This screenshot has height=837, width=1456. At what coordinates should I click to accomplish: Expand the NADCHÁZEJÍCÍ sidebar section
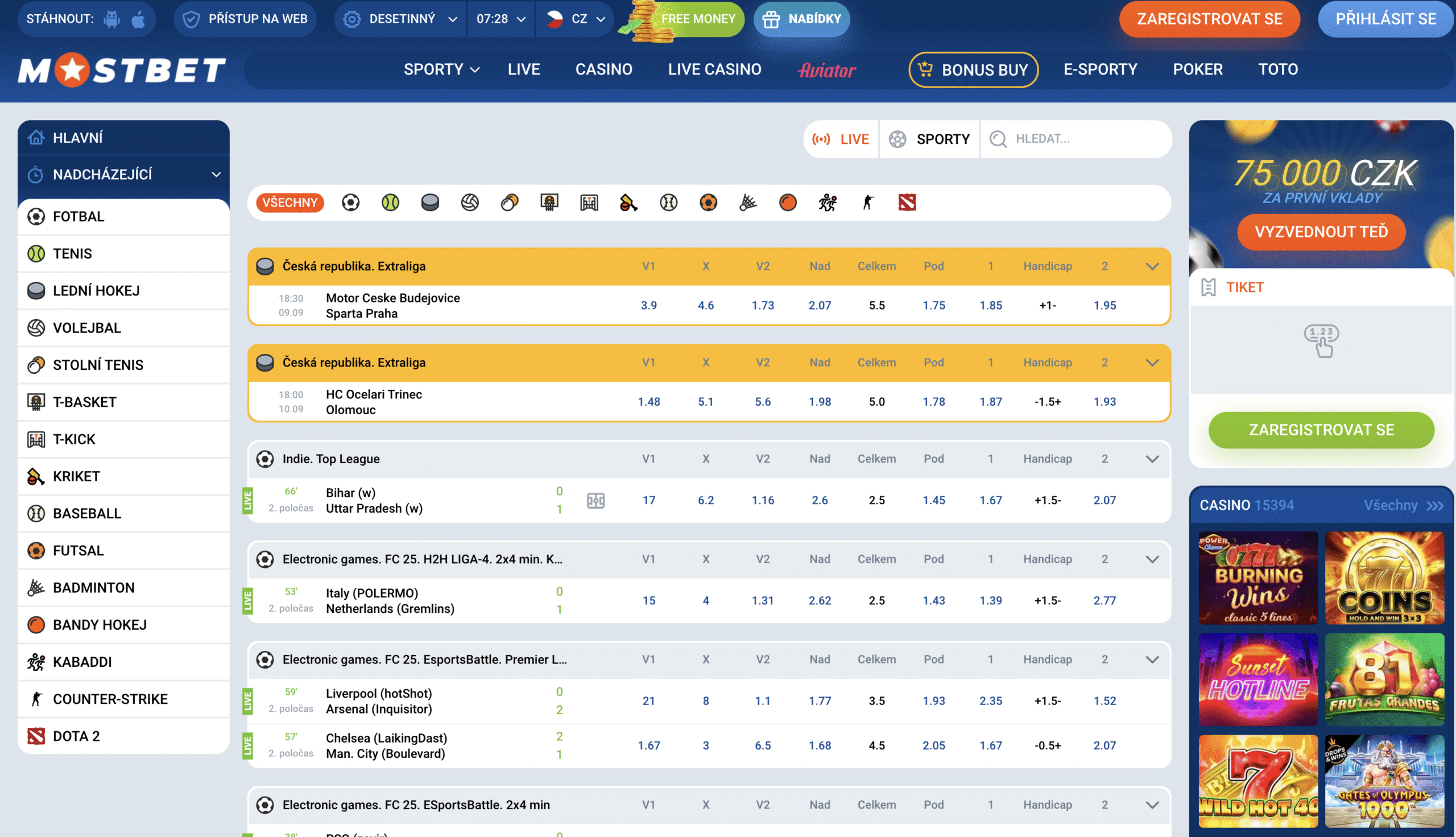(123, 175)
